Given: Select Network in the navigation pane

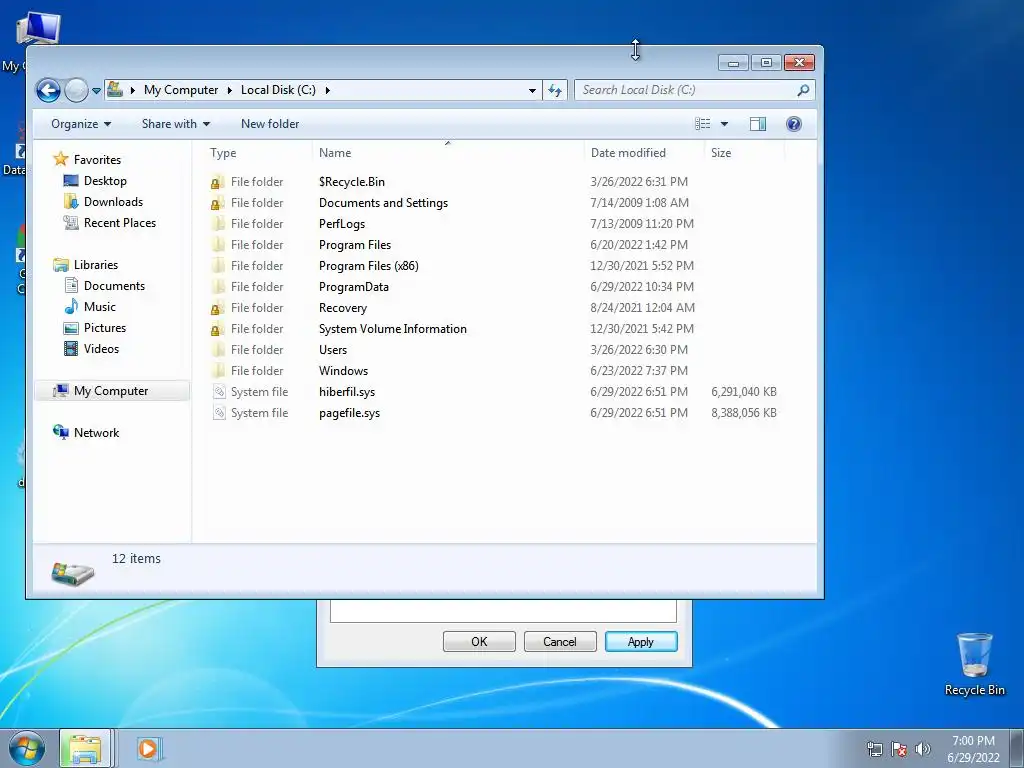Looking at the screenshot, I should (x=96, y=432).
